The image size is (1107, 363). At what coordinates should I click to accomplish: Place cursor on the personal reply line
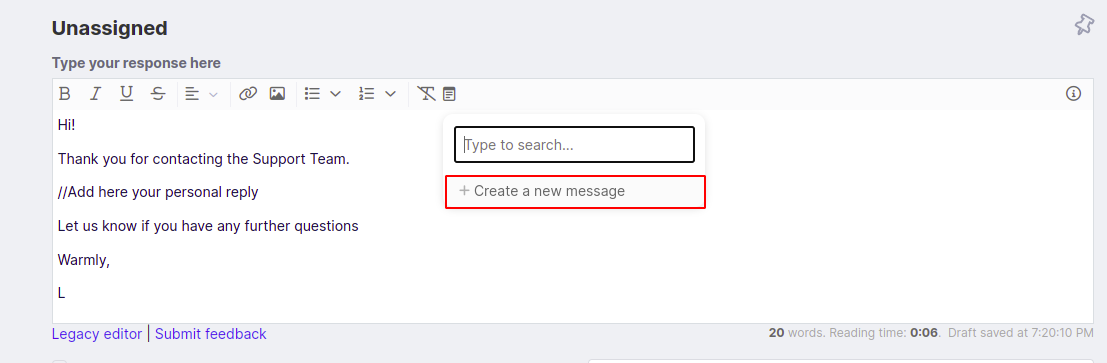click(158, 192)
